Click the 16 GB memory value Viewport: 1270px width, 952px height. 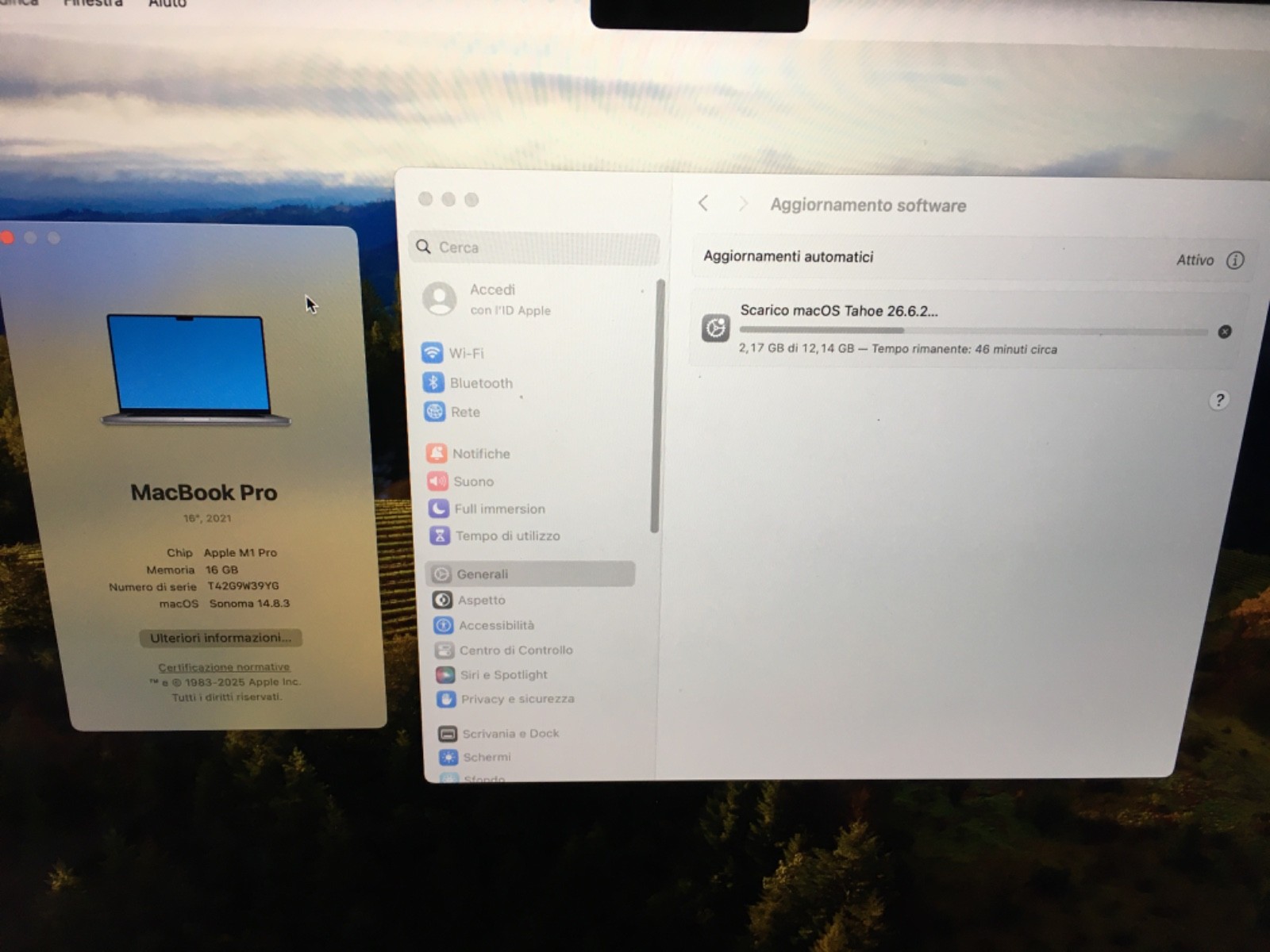tap(222, 570)
